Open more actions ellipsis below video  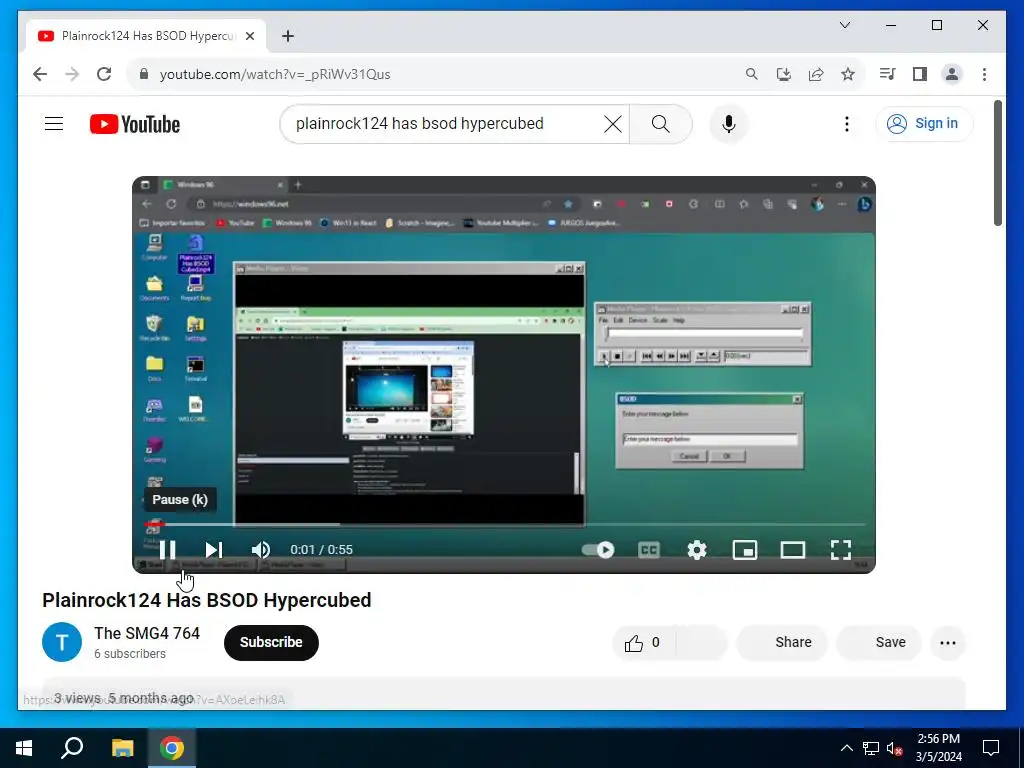tap(948, 643)
